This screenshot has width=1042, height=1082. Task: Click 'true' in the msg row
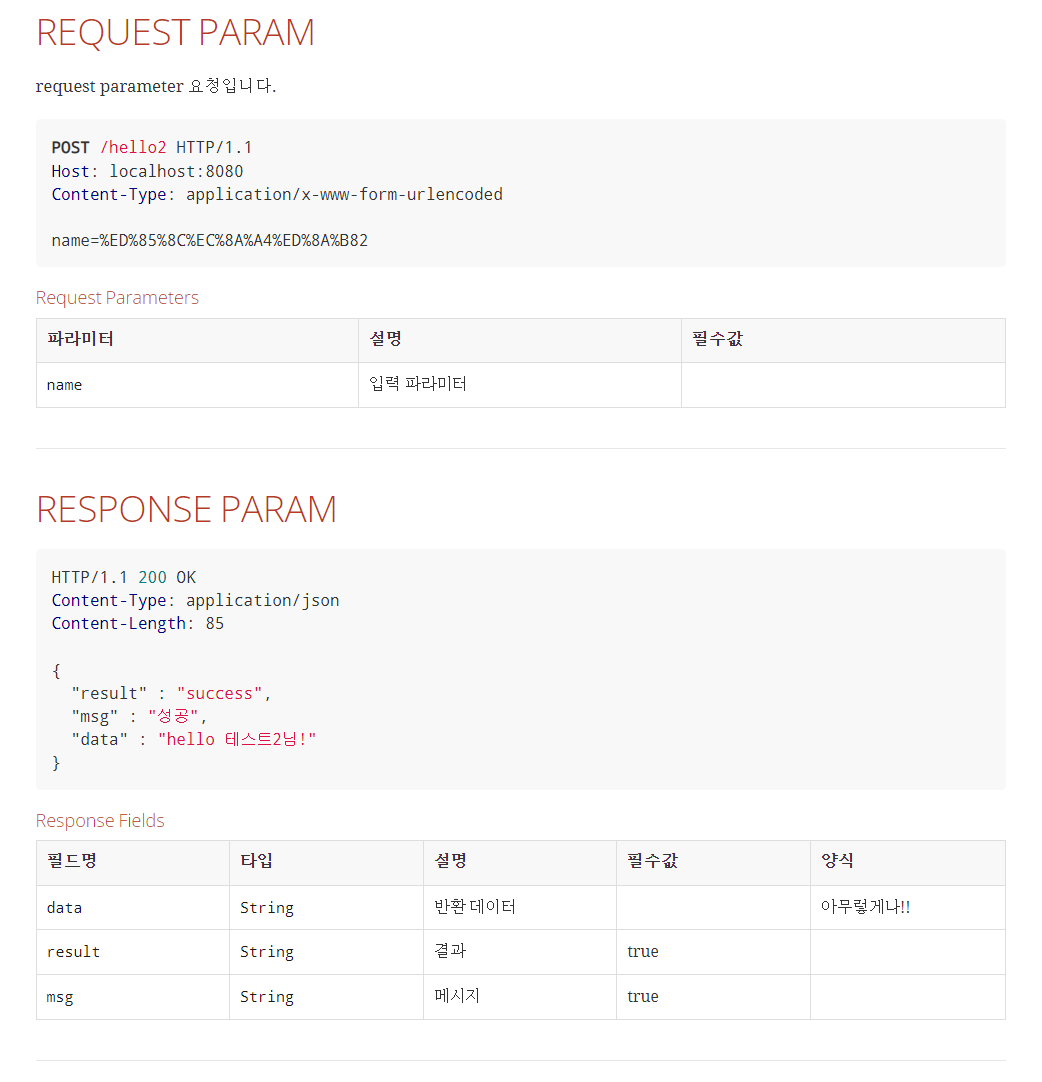tap(643, 996)
